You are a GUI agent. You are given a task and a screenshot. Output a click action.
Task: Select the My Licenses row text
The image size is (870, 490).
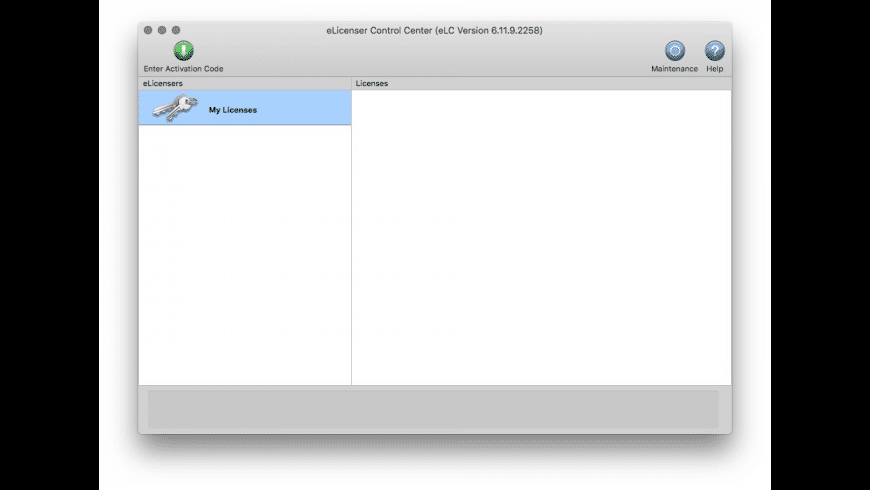(233, 110)
